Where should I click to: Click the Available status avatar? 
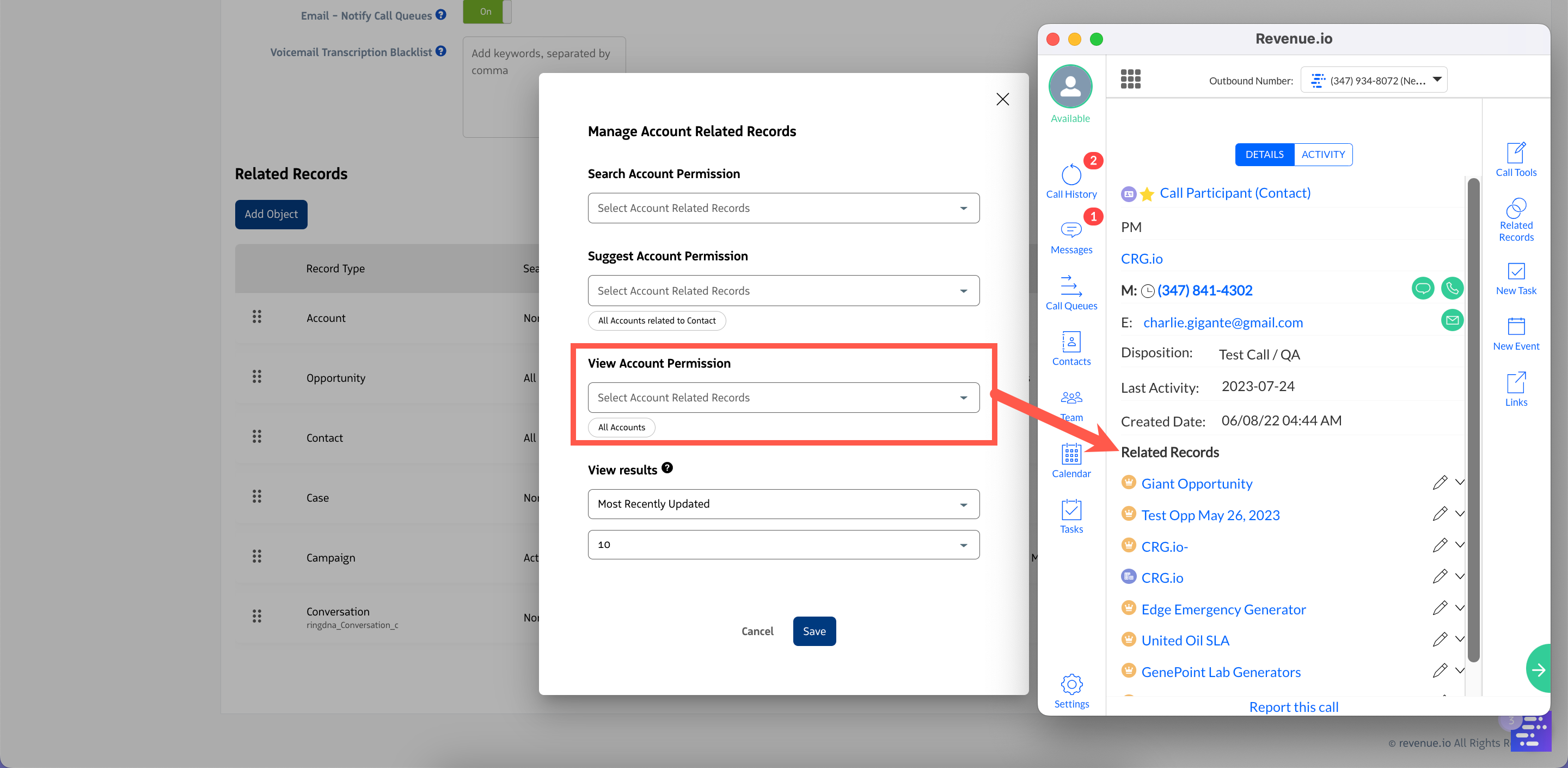click(1070, 88)
